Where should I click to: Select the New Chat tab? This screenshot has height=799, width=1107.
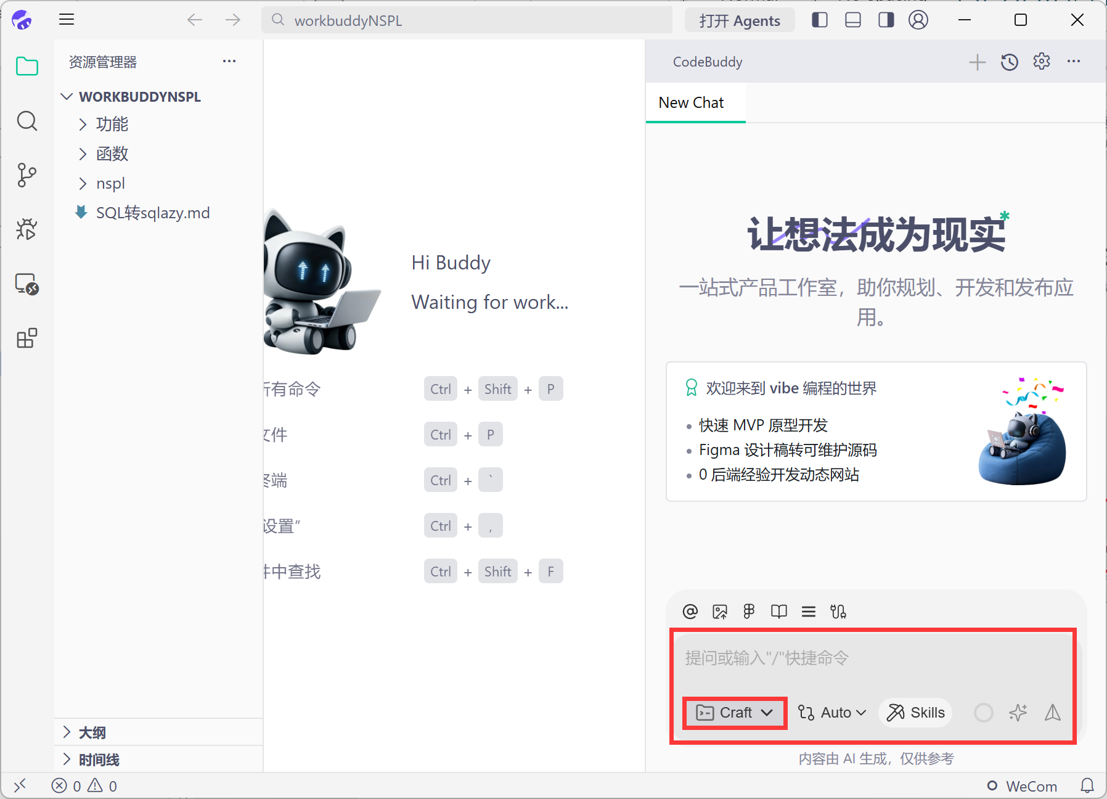point(695,103)
